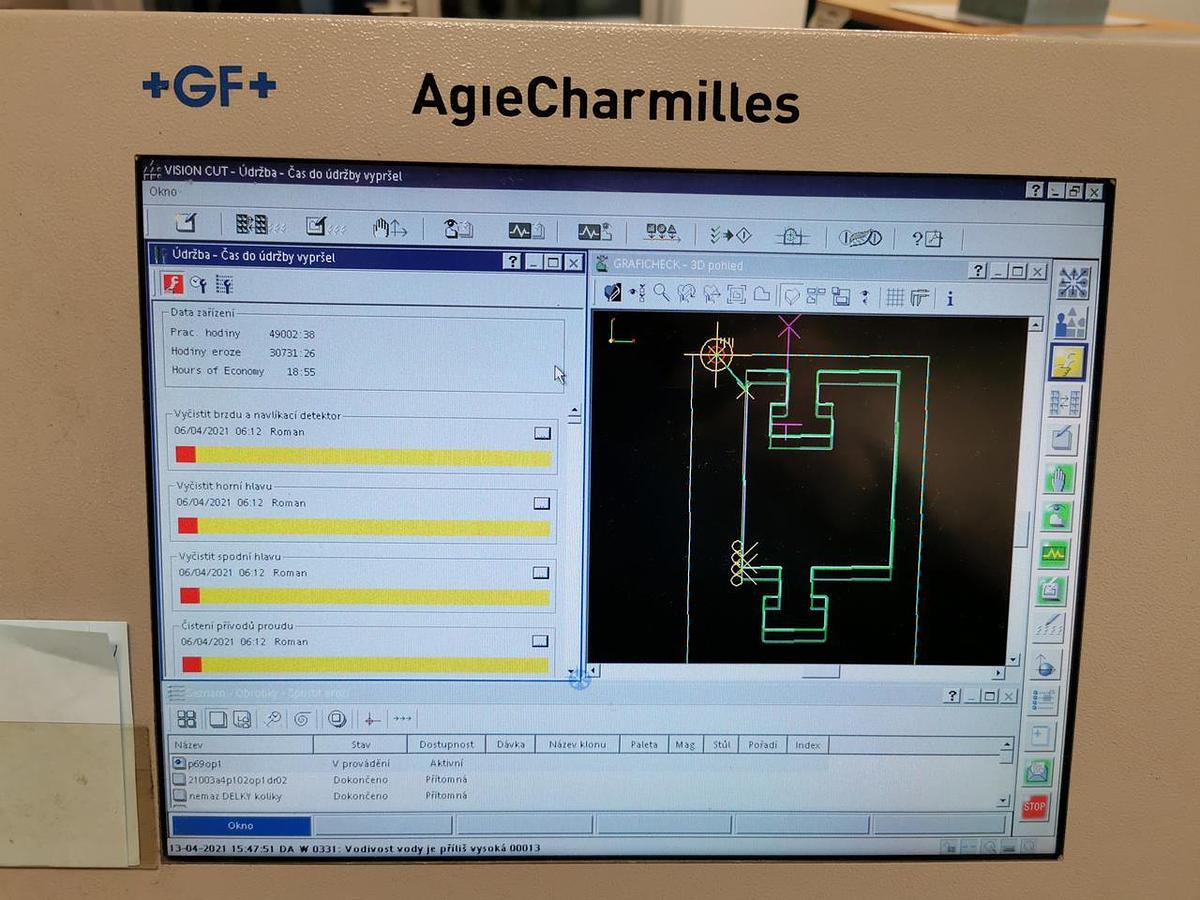Click the green eye over dome sidebar icon
This screenshot has width=1200, height=900.
pos(1056,516)
